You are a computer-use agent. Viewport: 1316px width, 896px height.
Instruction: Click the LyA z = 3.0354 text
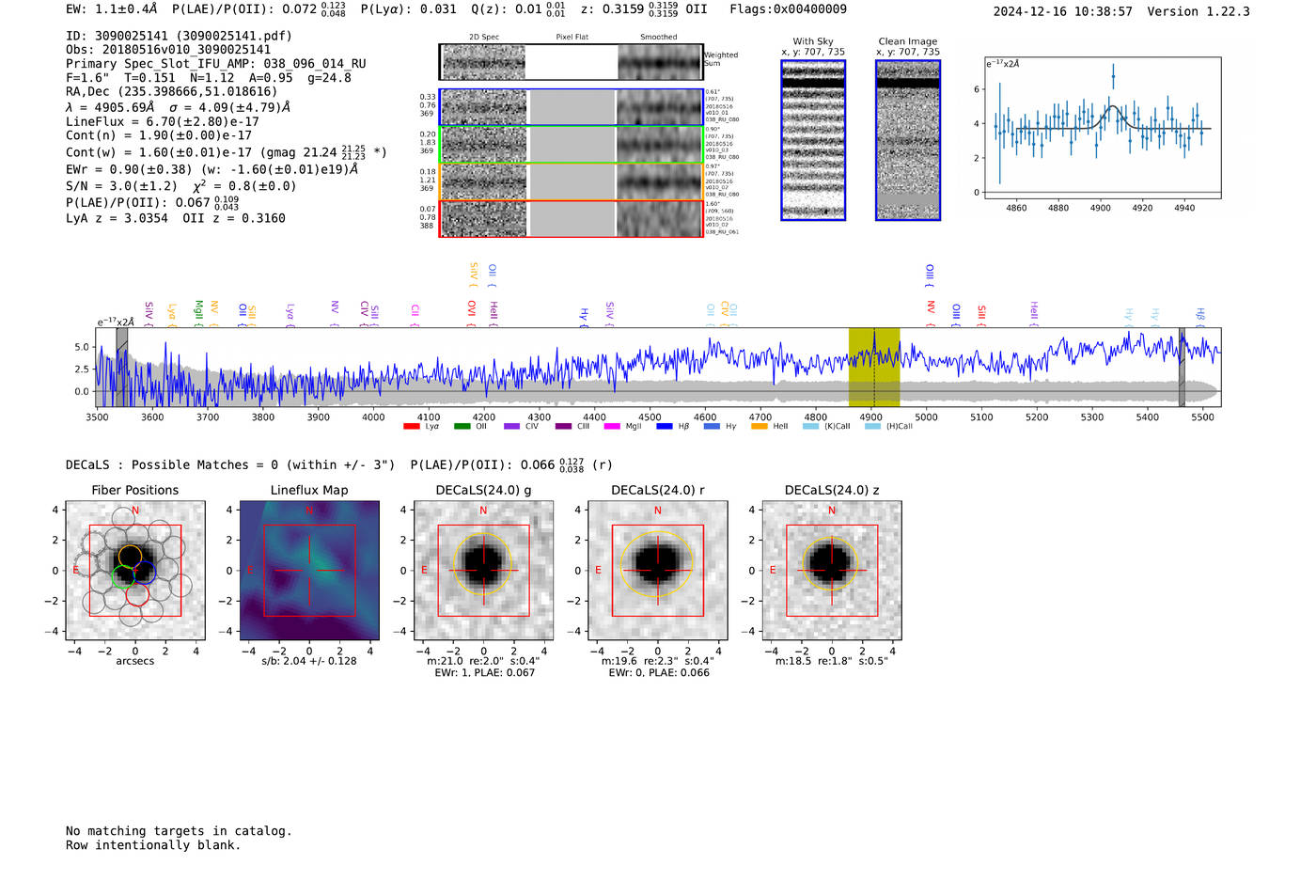coord(117,218)
